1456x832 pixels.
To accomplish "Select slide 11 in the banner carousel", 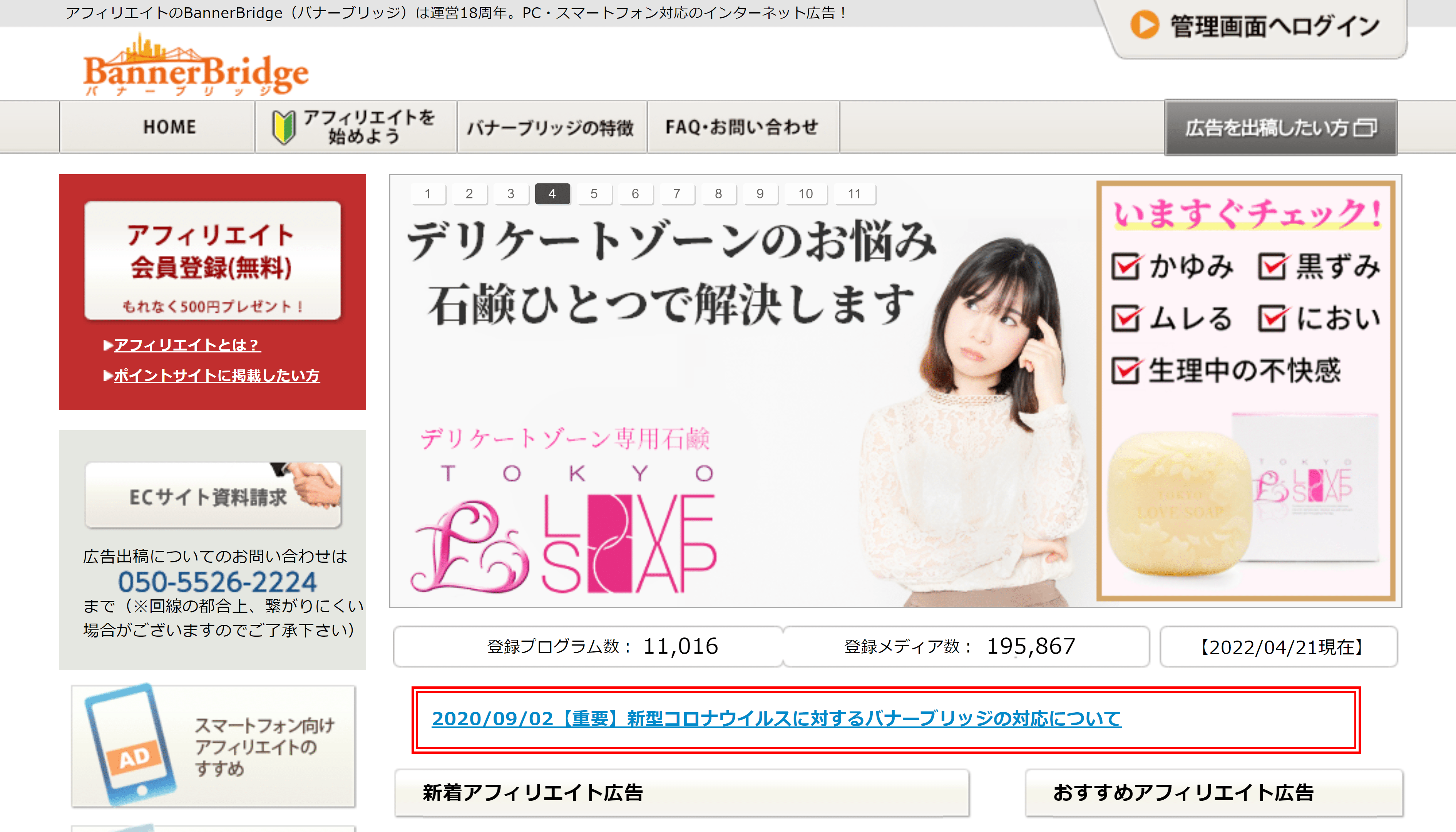I will click(x=855, y=194).
